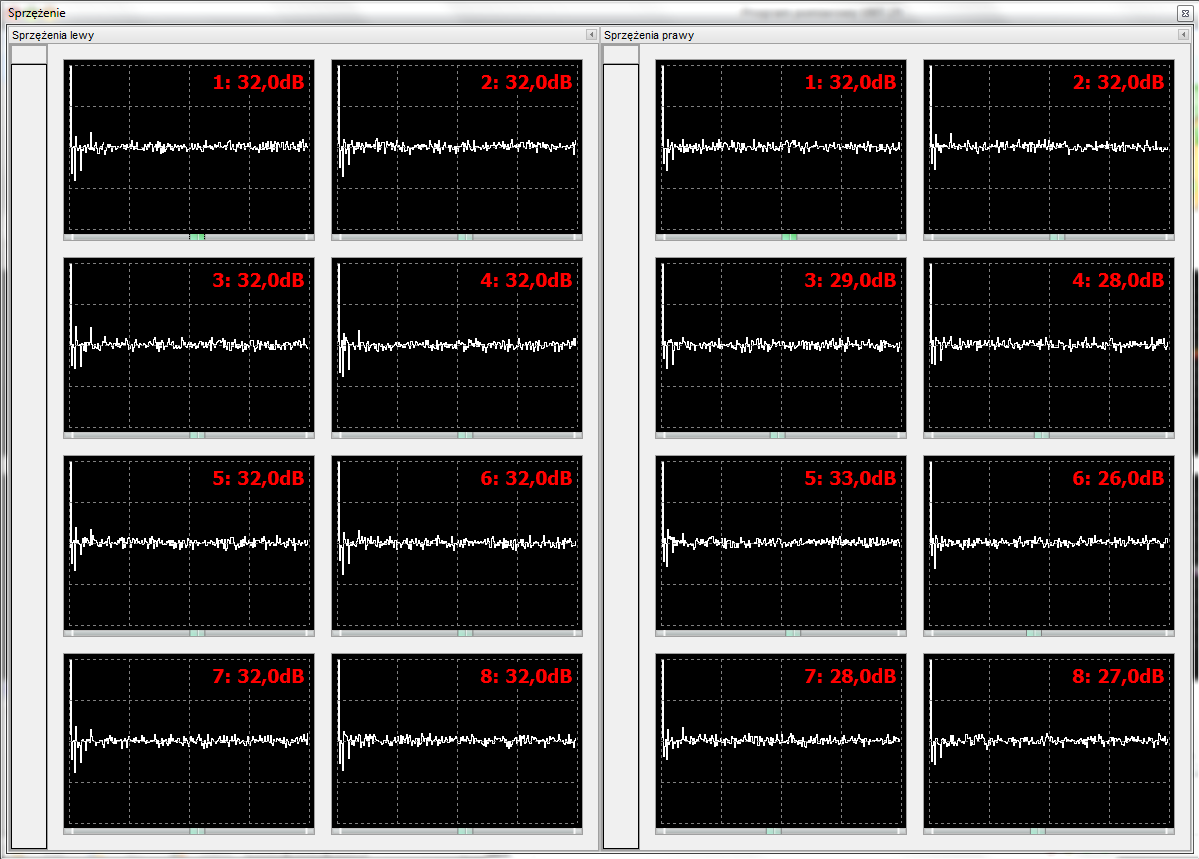The image size is (1199, 859).
Task: Click slider thumb under right graph 7
Action: coord(773,831)
